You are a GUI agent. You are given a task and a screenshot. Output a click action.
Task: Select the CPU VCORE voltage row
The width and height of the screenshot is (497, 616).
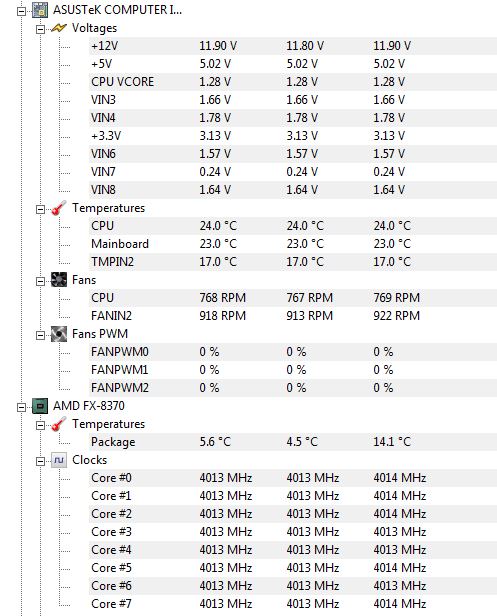(293, 82)
